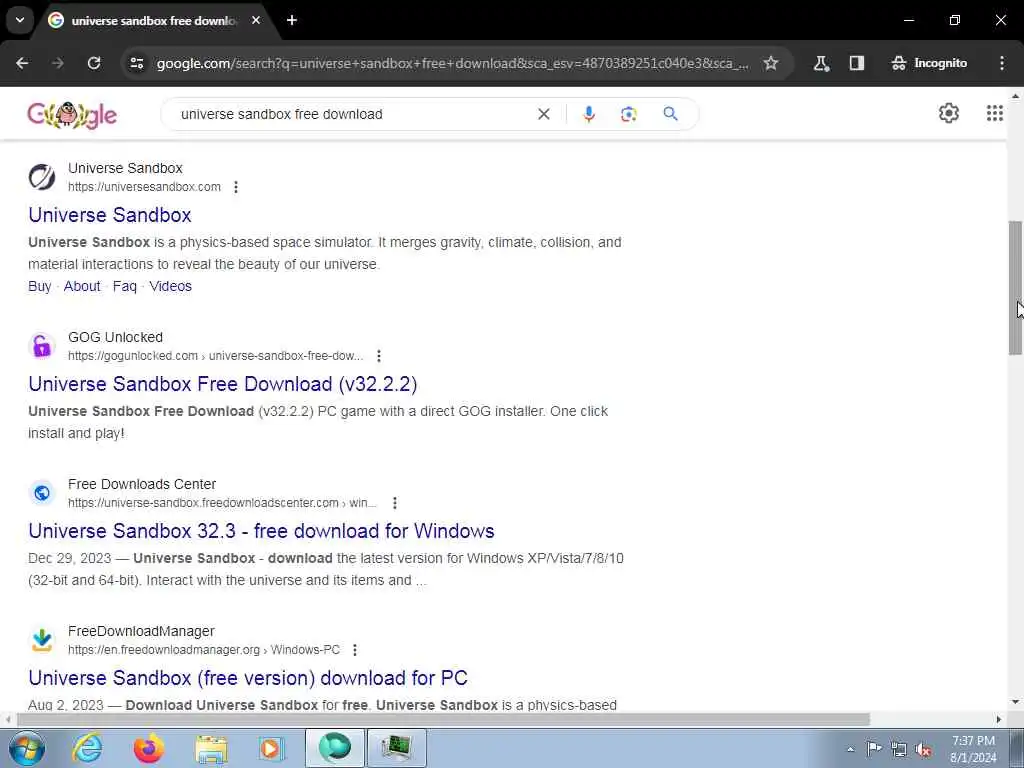Go back using the browser back arrow
This screenshot has height=768, width=1024.
pos(22,63)
